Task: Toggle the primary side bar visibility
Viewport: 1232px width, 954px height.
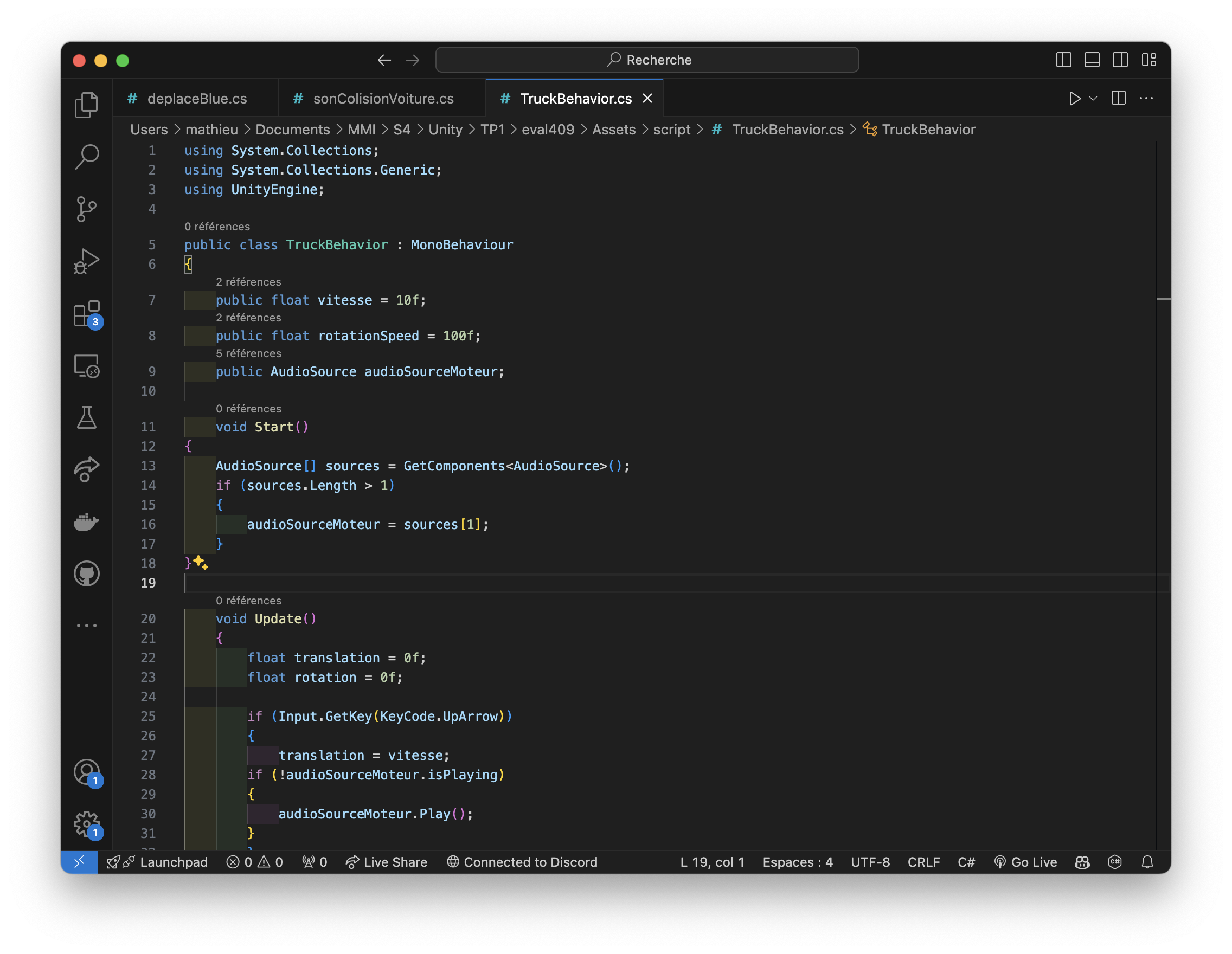Action: (x=1063, y=60)
